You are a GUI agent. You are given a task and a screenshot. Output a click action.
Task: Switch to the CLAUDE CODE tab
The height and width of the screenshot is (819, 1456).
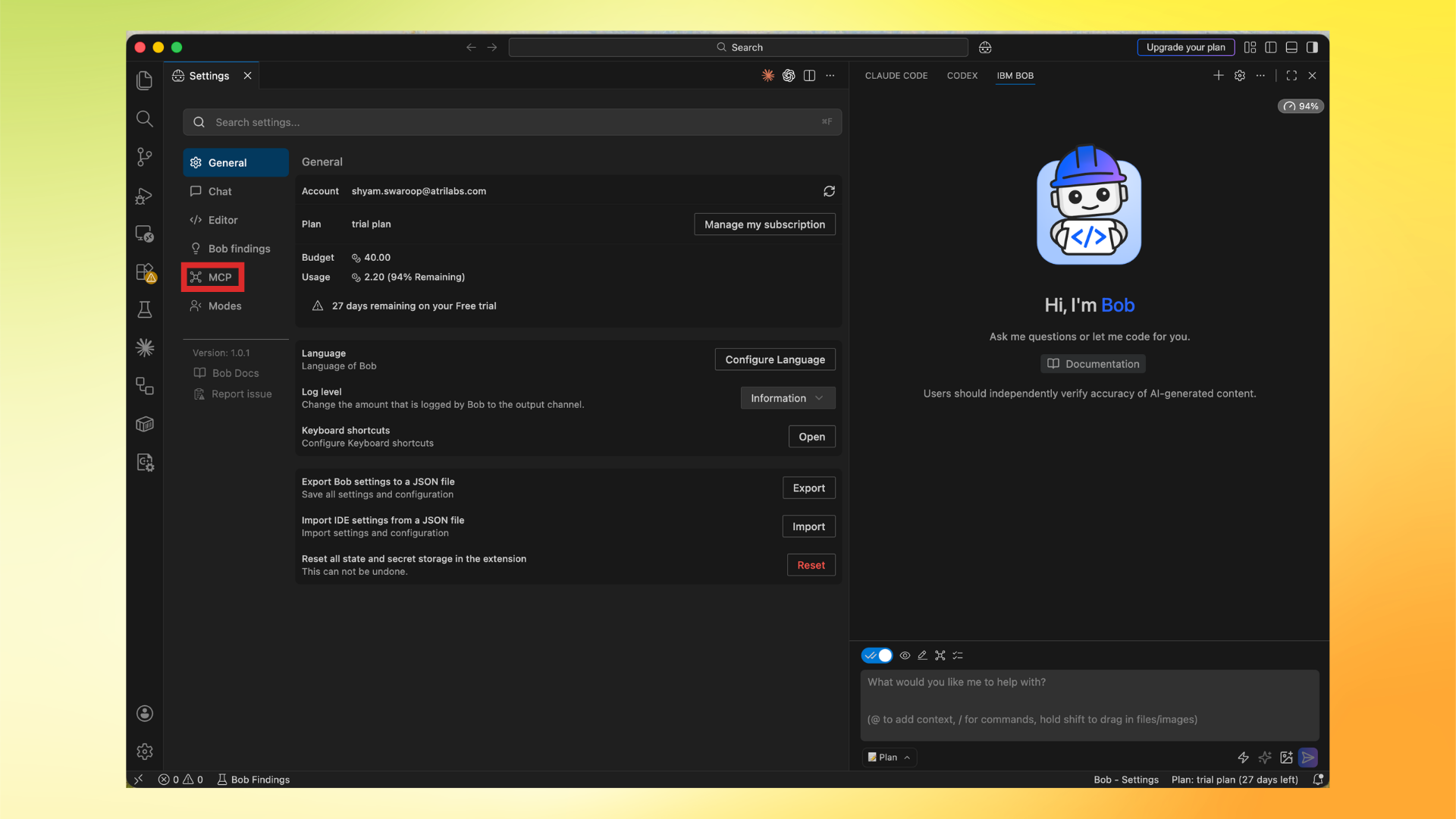[896, 75]
